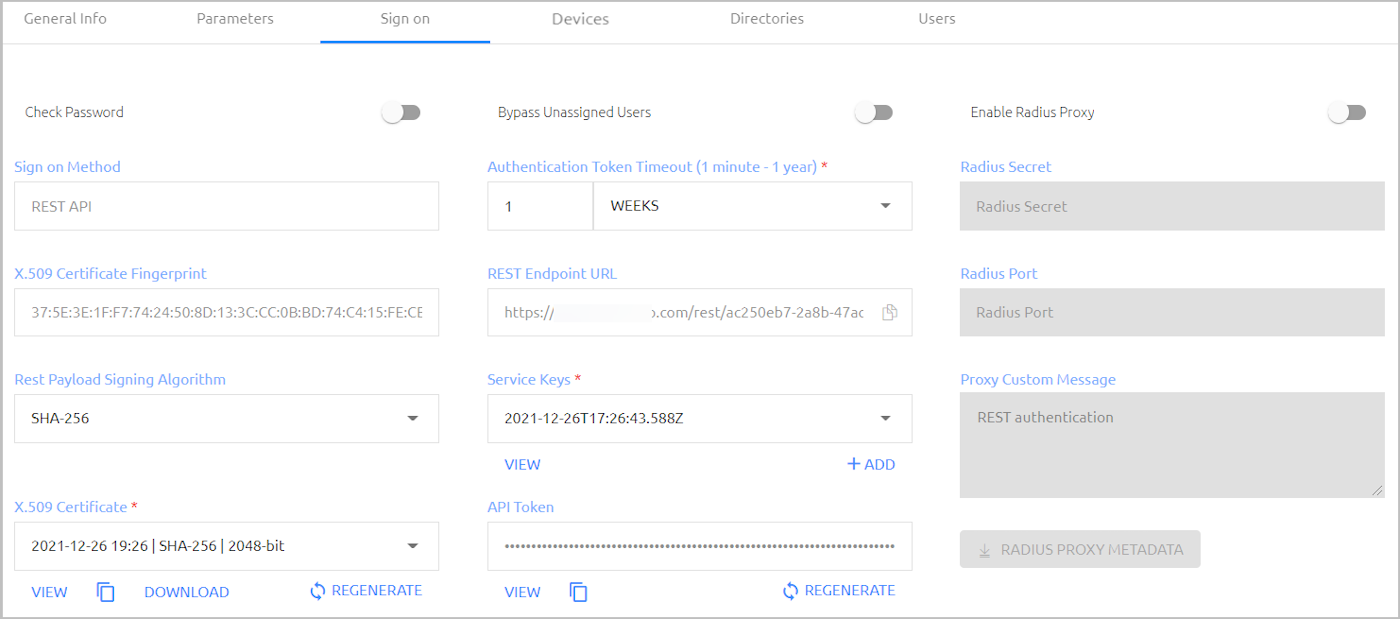This screenshot has height=619, width=1400.
Task: Click Radius Proxy Metadata download button
Action: pos(1080,549)
